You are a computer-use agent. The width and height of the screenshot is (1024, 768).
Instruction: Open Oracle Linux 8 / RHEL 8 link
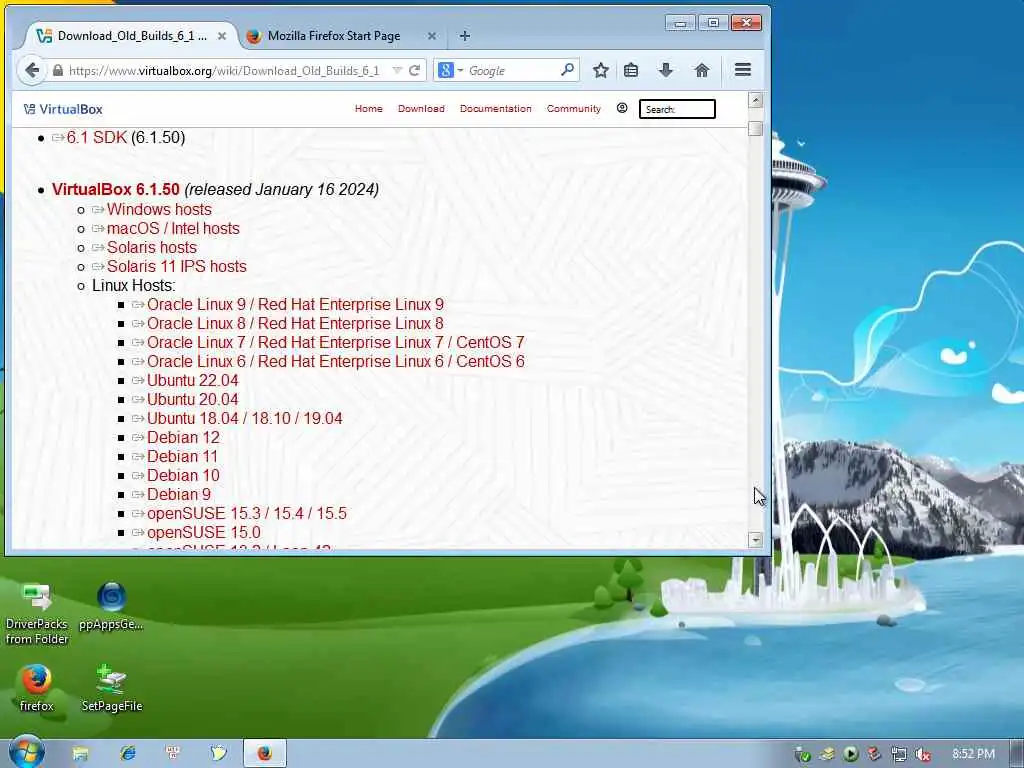pyautogui.click(x=295, y=323)
